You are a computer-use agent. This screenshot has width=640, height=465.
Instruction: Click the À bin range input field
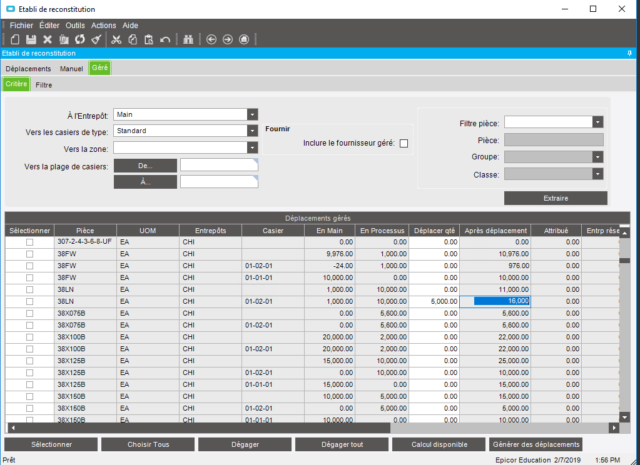[x=219, y=182]
